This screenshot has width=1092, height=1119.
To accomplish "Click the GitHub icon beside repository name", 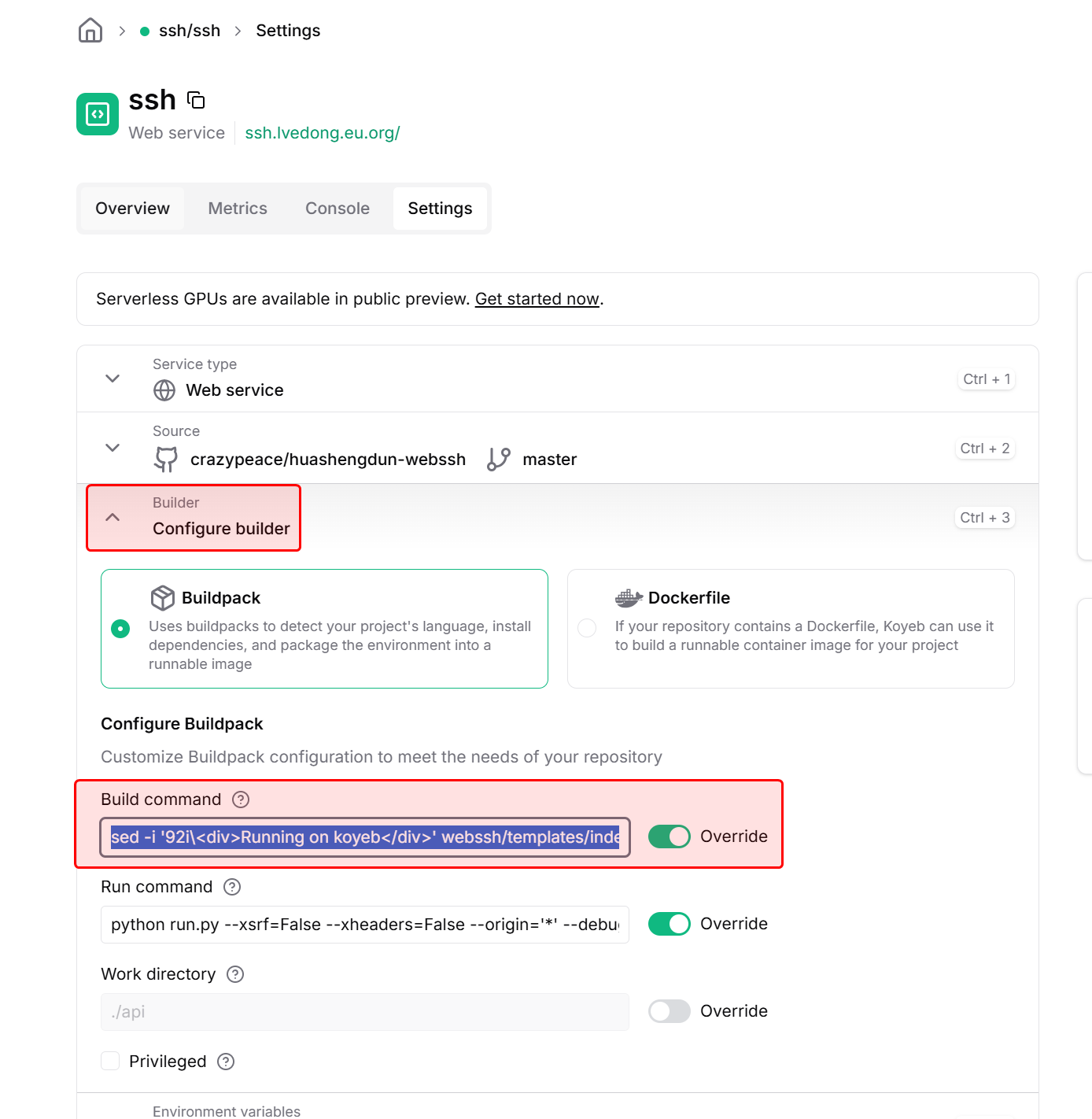I will (165, 459).
